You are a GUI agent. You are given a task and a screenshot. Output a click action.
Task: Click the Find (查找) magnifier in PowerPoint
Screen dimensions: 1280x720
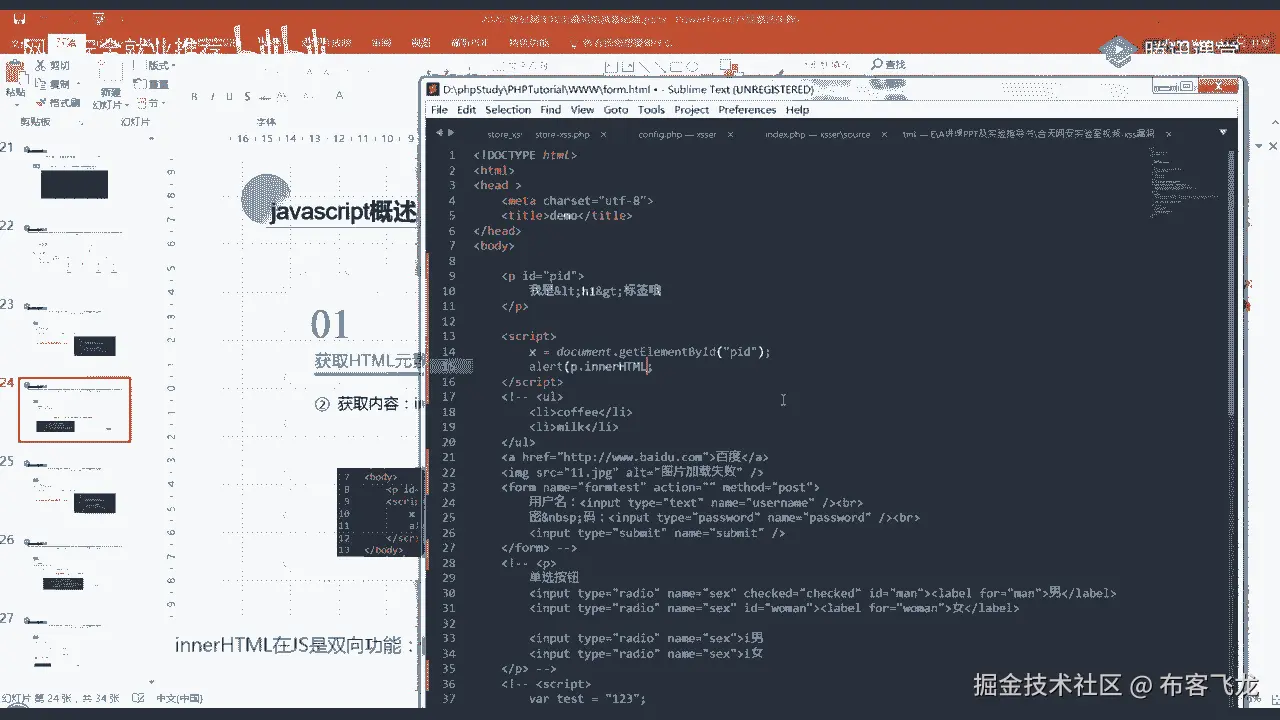(x=877, y=64)
